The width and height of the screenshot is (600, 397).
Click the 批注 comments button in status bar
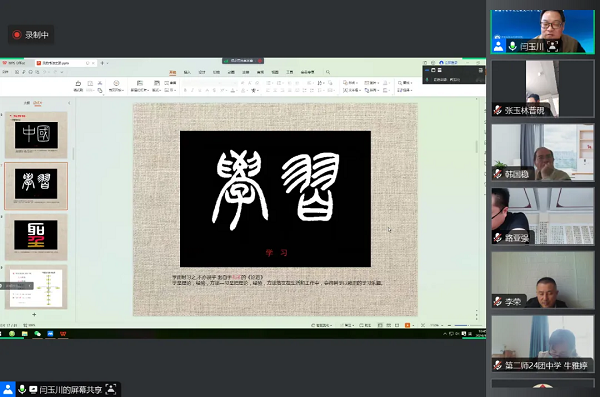click(365, 325)
